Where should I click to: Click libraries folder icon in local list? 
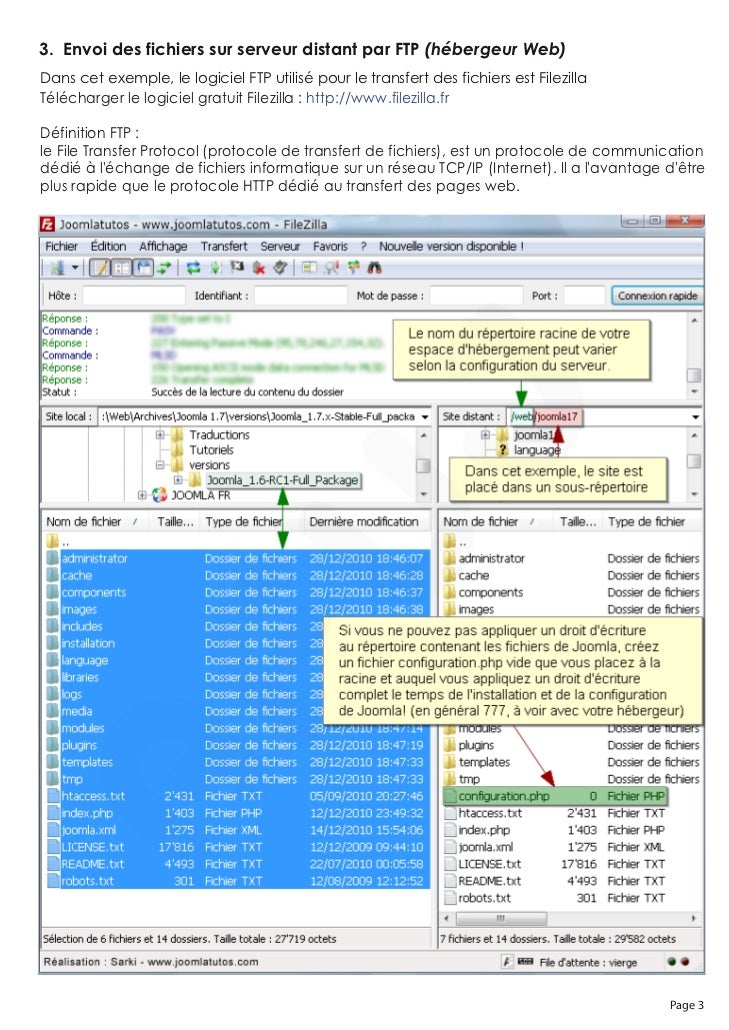pos(53,677)
